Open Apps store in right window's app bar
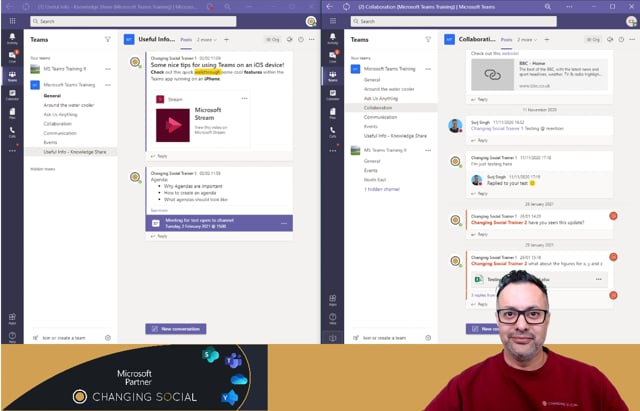Image resolution: width=640 pixels, height=411 pixels. [x=333, y=300]
